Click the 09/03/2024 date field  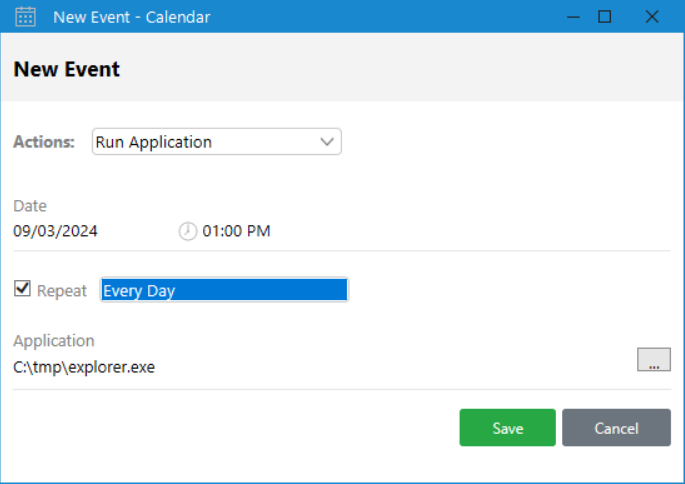coord(55,231)
